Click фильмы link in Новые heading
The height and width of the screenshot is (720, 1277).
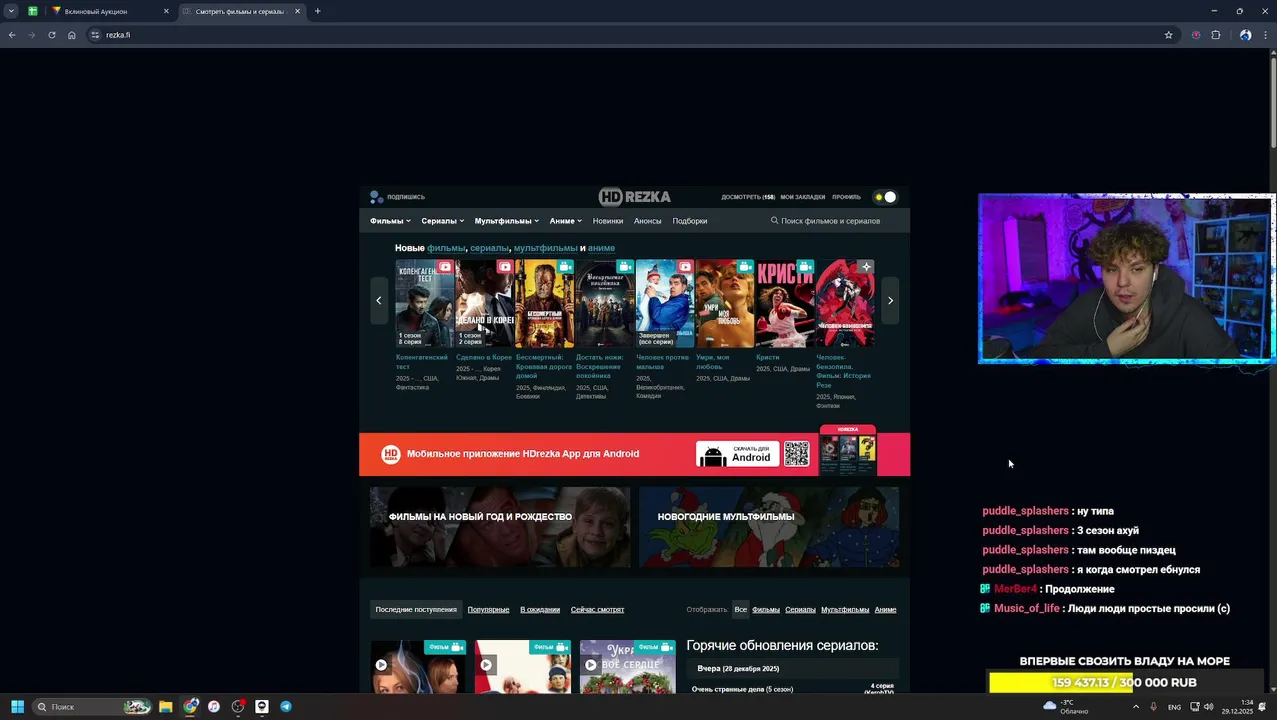click(446, 248)
